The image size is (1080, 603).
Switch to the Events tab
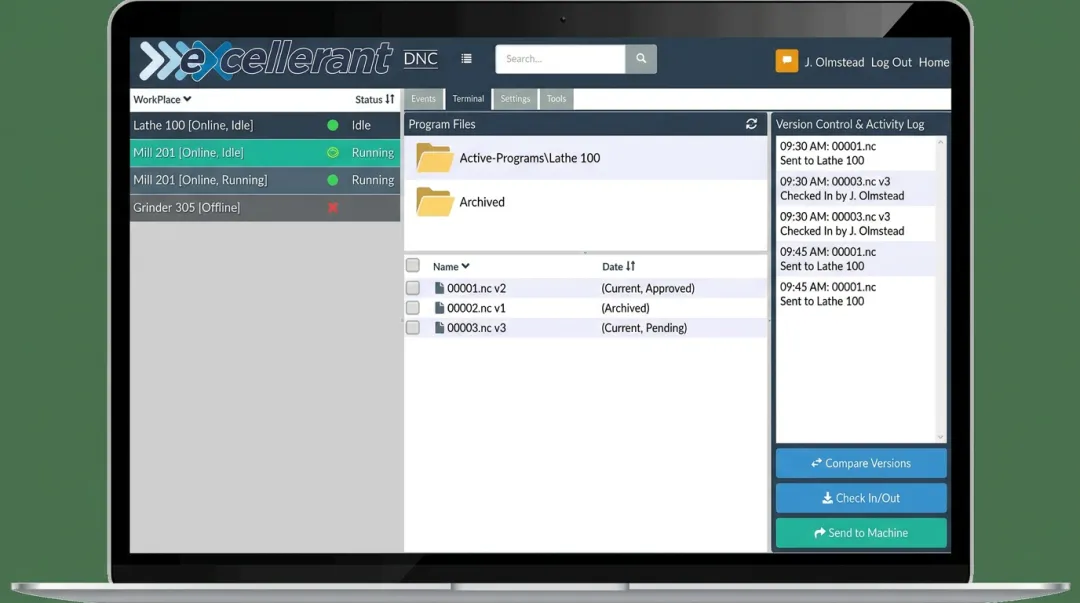point(423,99)
